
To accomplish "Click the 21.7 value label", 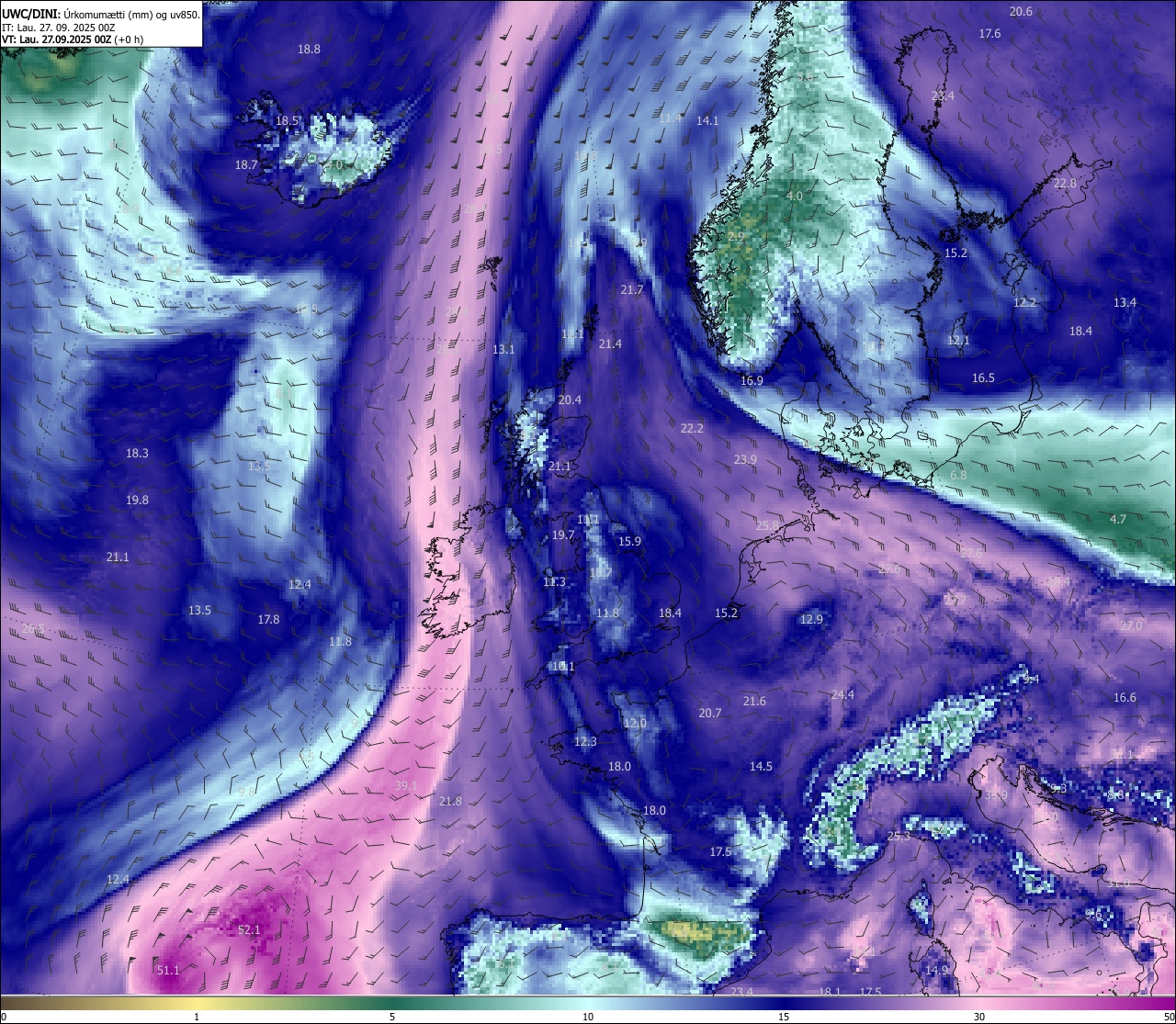I will click(631, 290).
